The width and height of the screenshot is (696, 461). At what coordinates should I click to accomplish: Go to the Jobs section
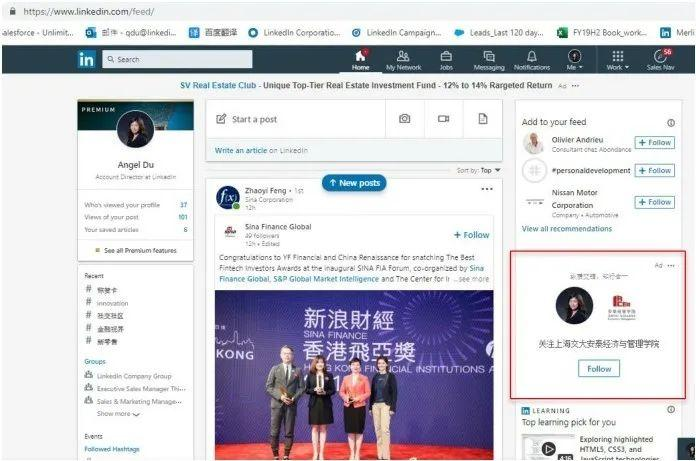(x=446, y=60)
